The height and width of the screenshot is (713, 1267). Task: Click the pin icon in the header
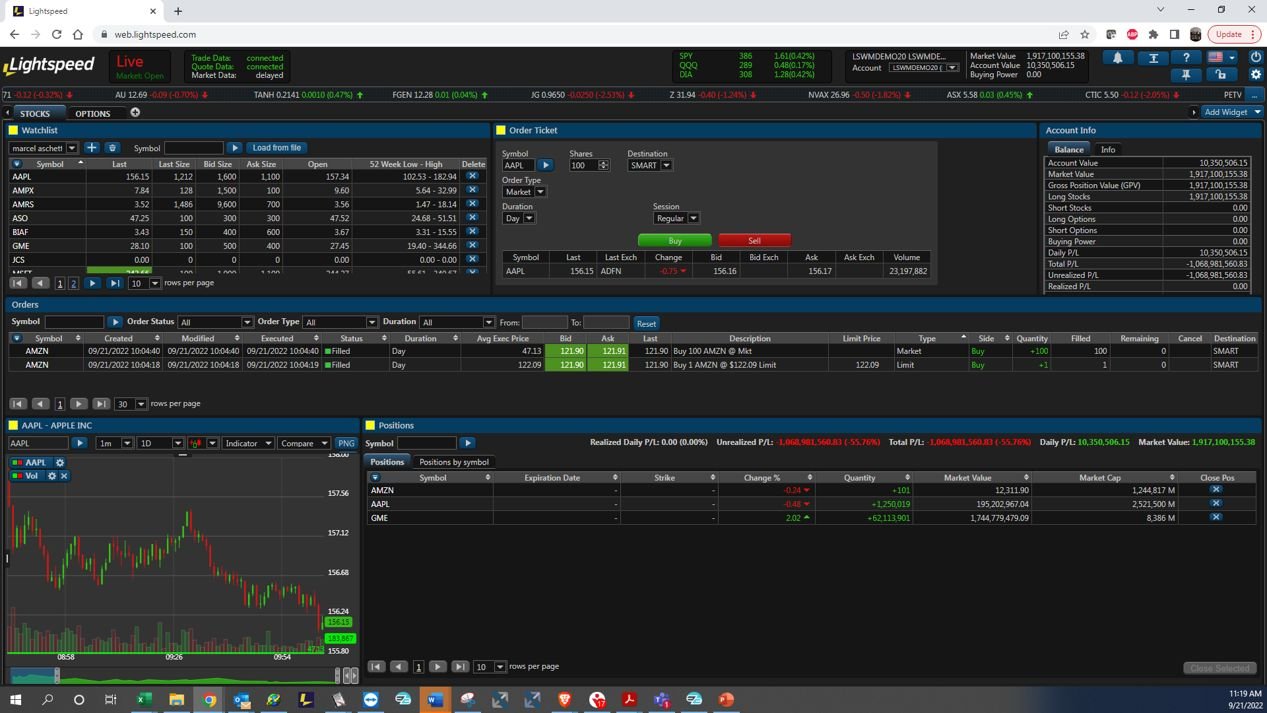click(1186, 75)
